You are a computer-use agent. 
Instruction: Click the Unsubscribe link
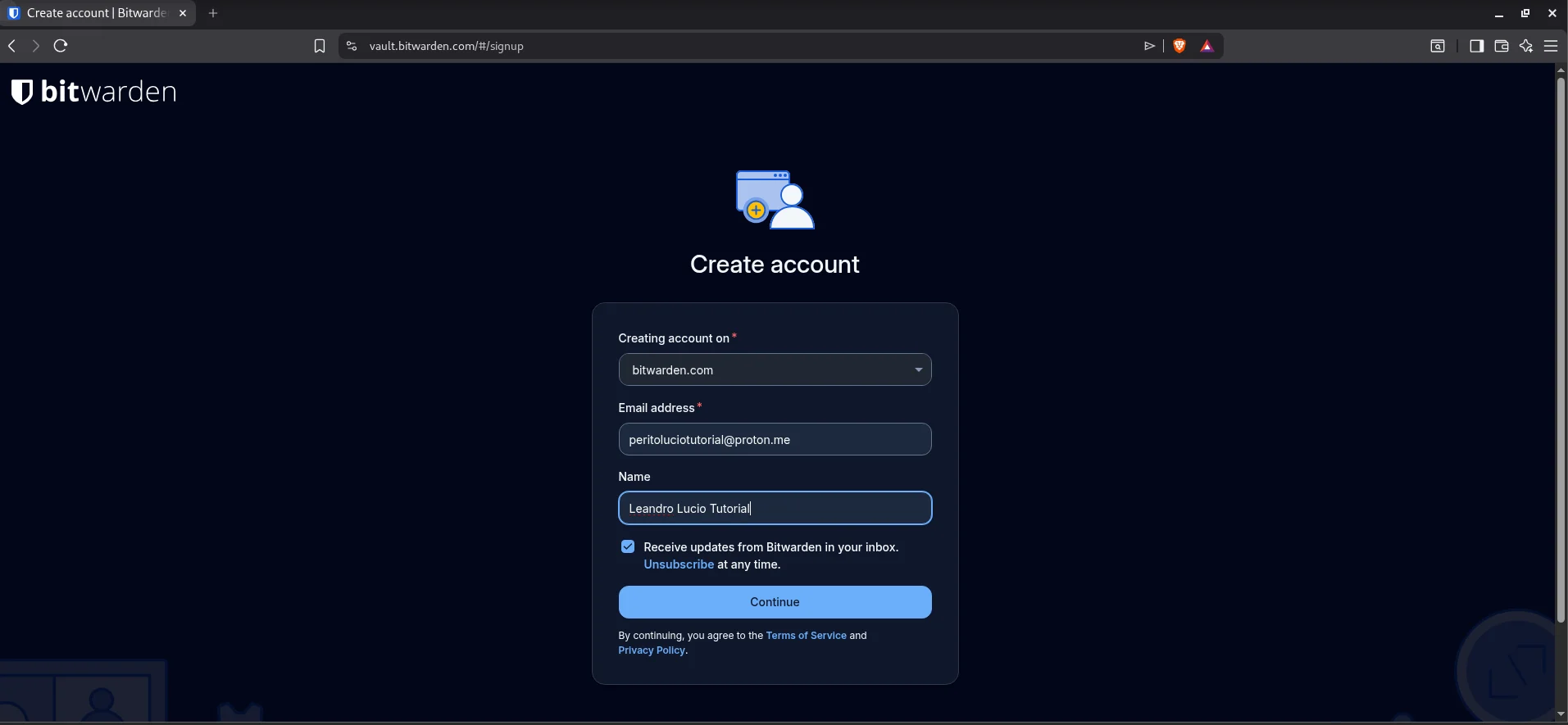tap(679, 564)
